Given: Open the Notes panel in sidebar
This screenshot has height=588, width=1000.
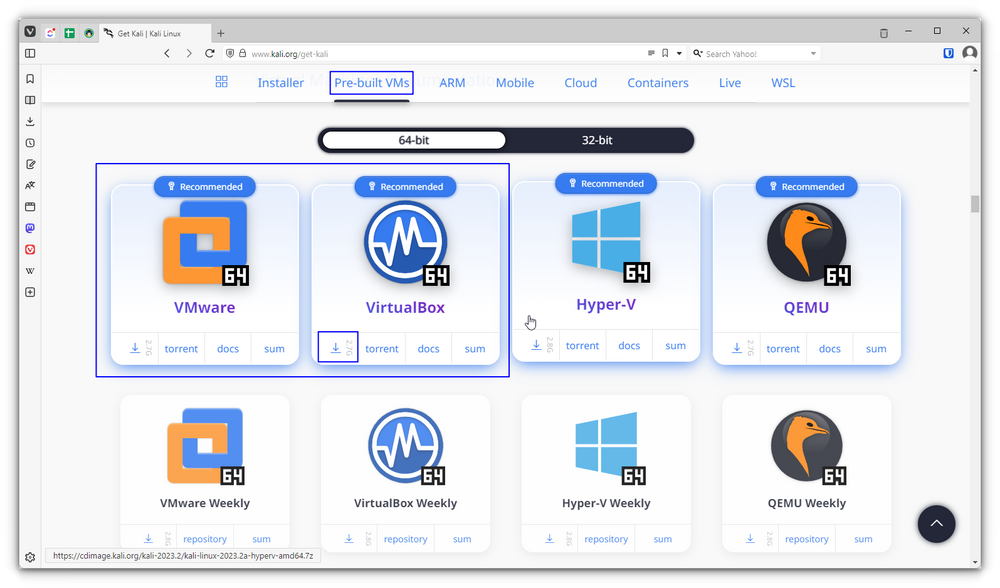Looking at the screenshot, I should coord(30,164).
